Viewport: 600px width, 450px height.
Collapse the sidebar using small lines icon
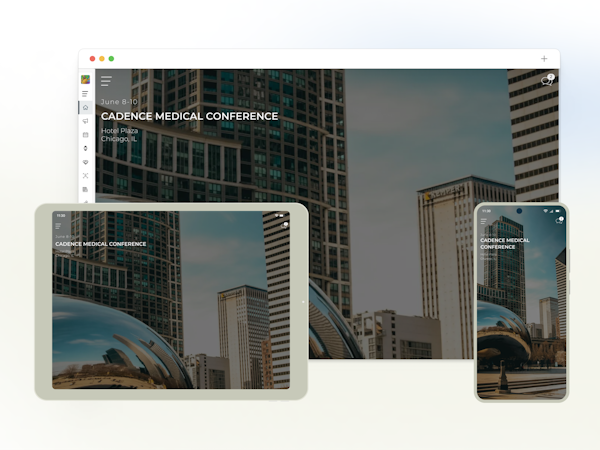point(85,94)
